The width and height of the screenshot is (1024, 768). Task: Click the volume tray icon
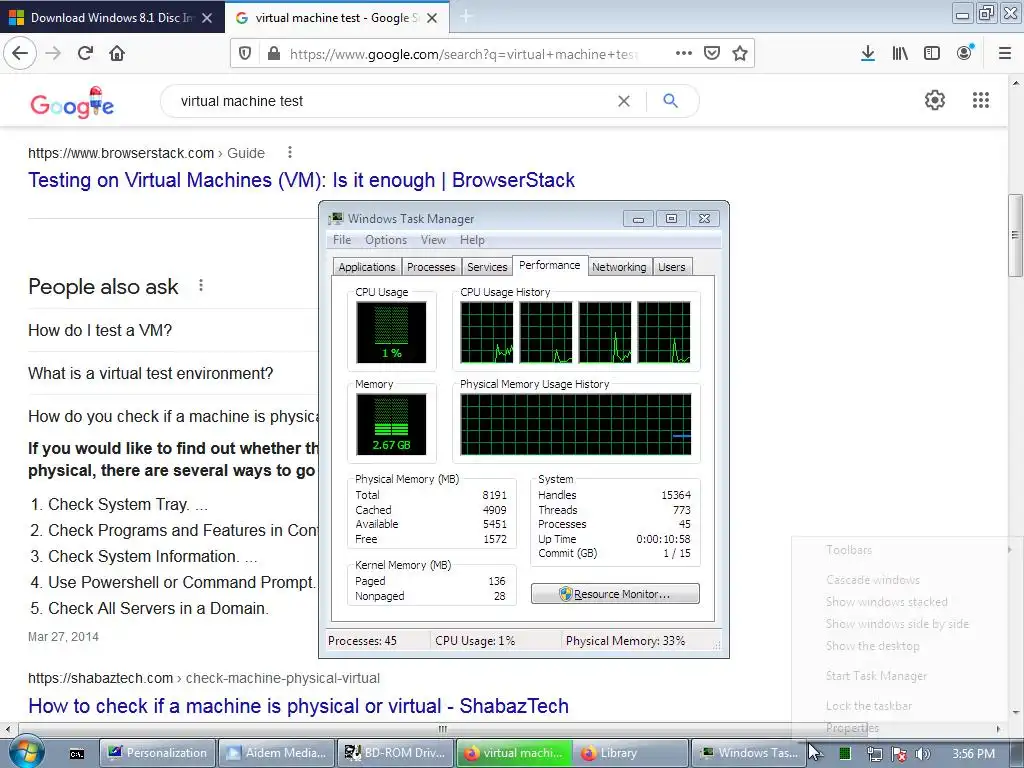pos(922,754)
